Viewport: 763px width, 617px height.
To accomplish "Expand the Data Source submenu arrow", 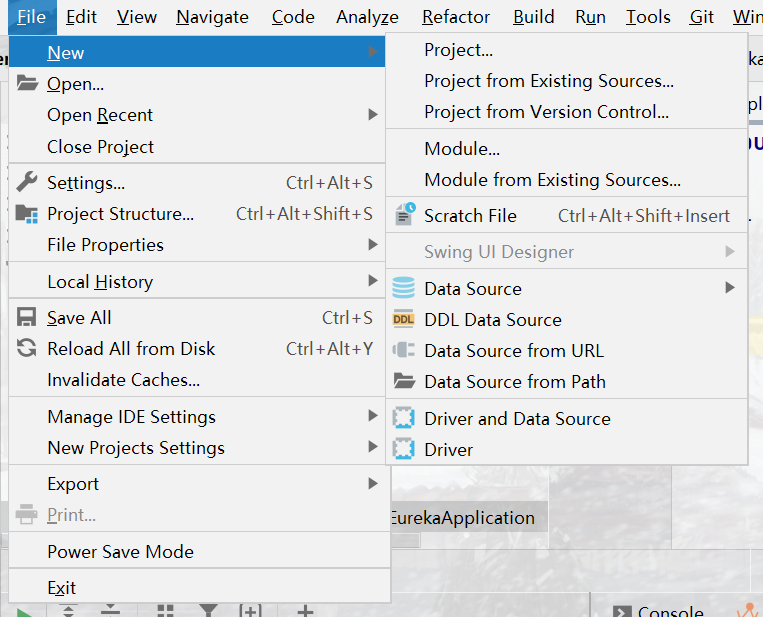I will click(730, 288).
